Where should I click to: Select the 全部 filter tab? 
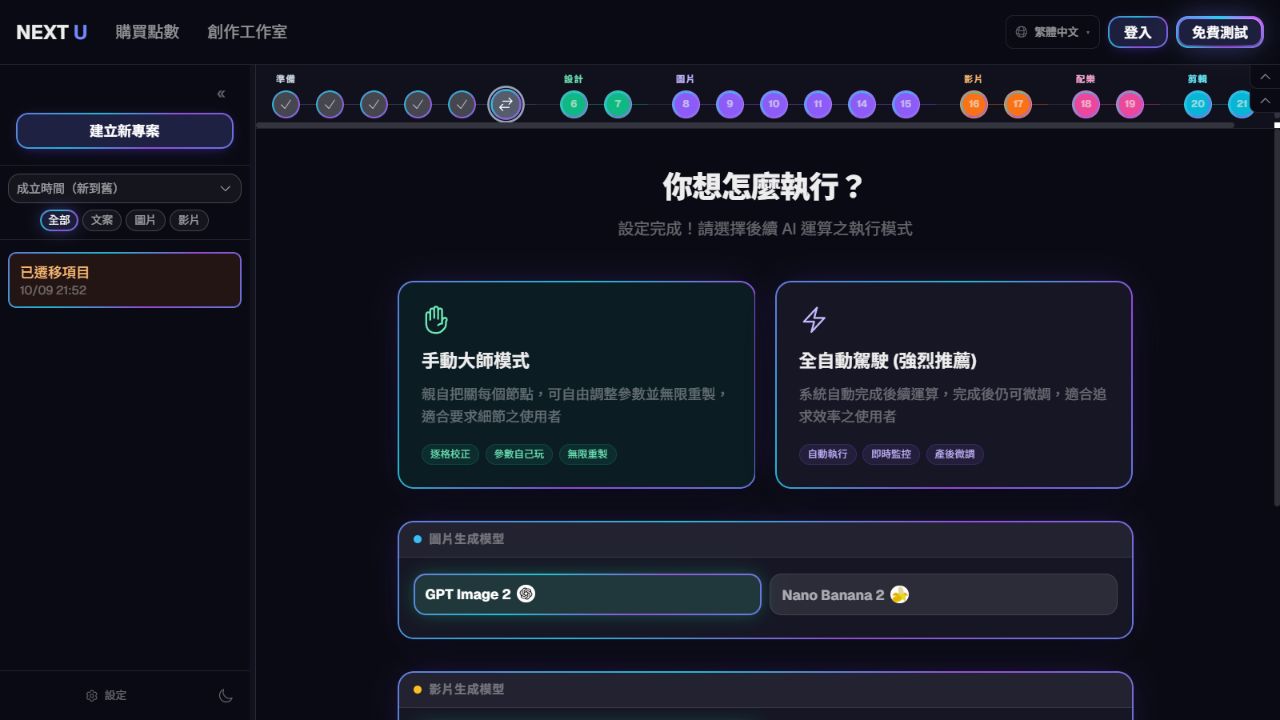coord(59,220)
